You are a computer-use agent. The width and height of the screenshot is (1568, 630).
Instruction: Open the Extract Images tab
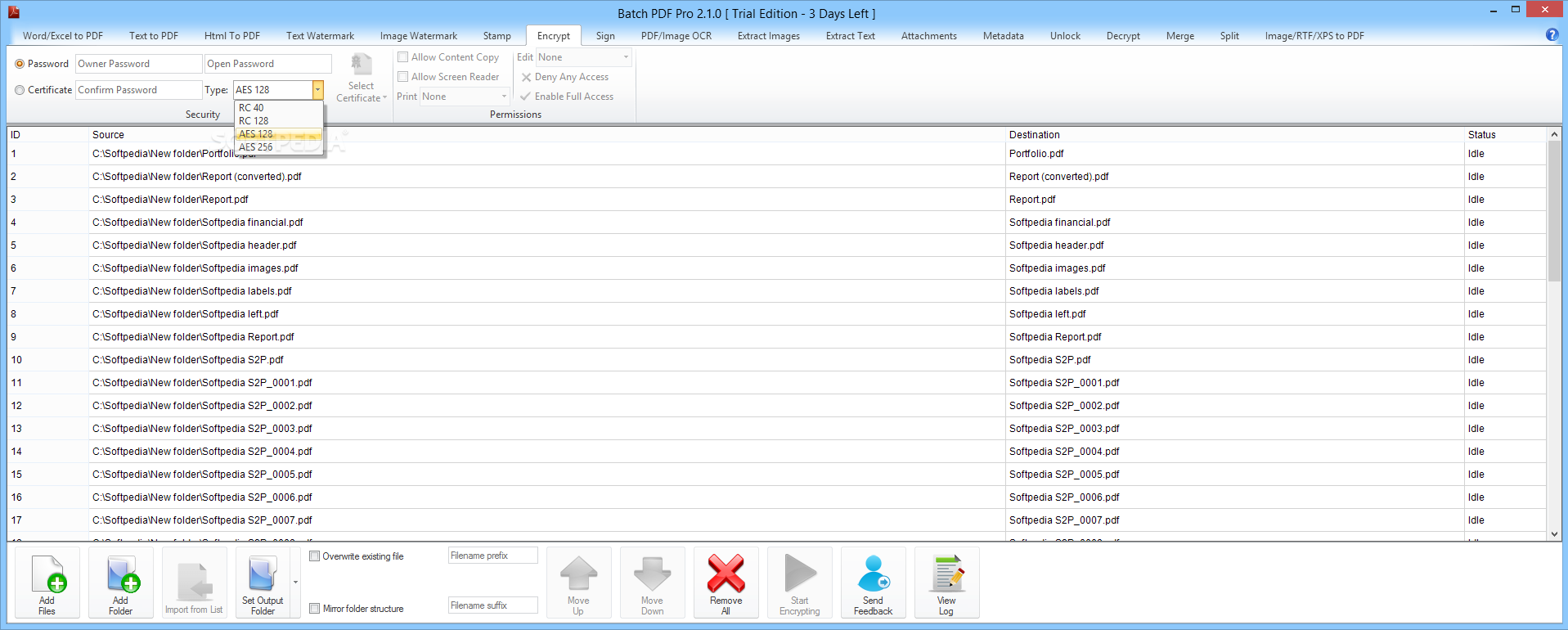[x=769, y=36]
